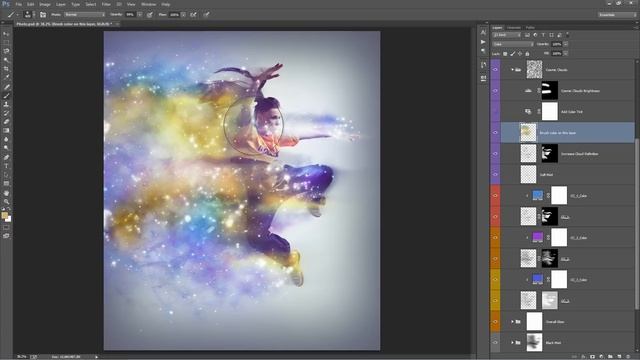Open the Image menu
Viewport: 640px width, 360px height.
pos(45,4)
